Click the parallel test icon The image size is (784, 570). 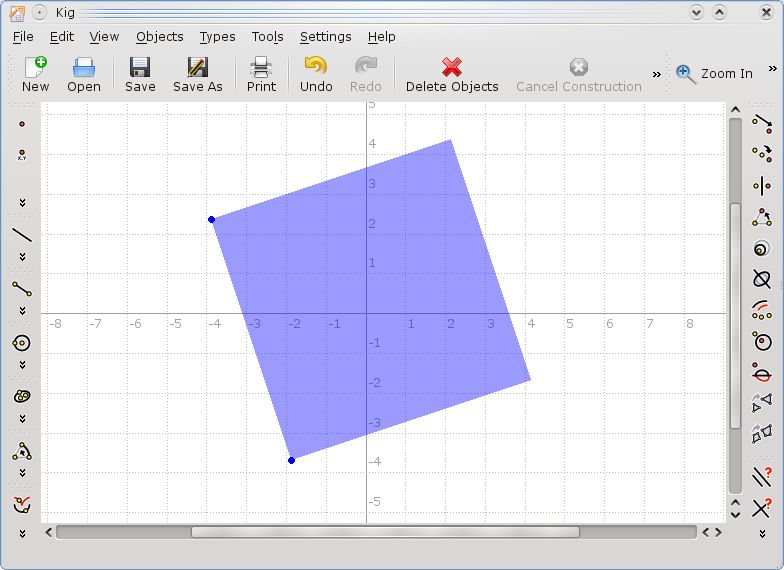(x=762, y=476)
